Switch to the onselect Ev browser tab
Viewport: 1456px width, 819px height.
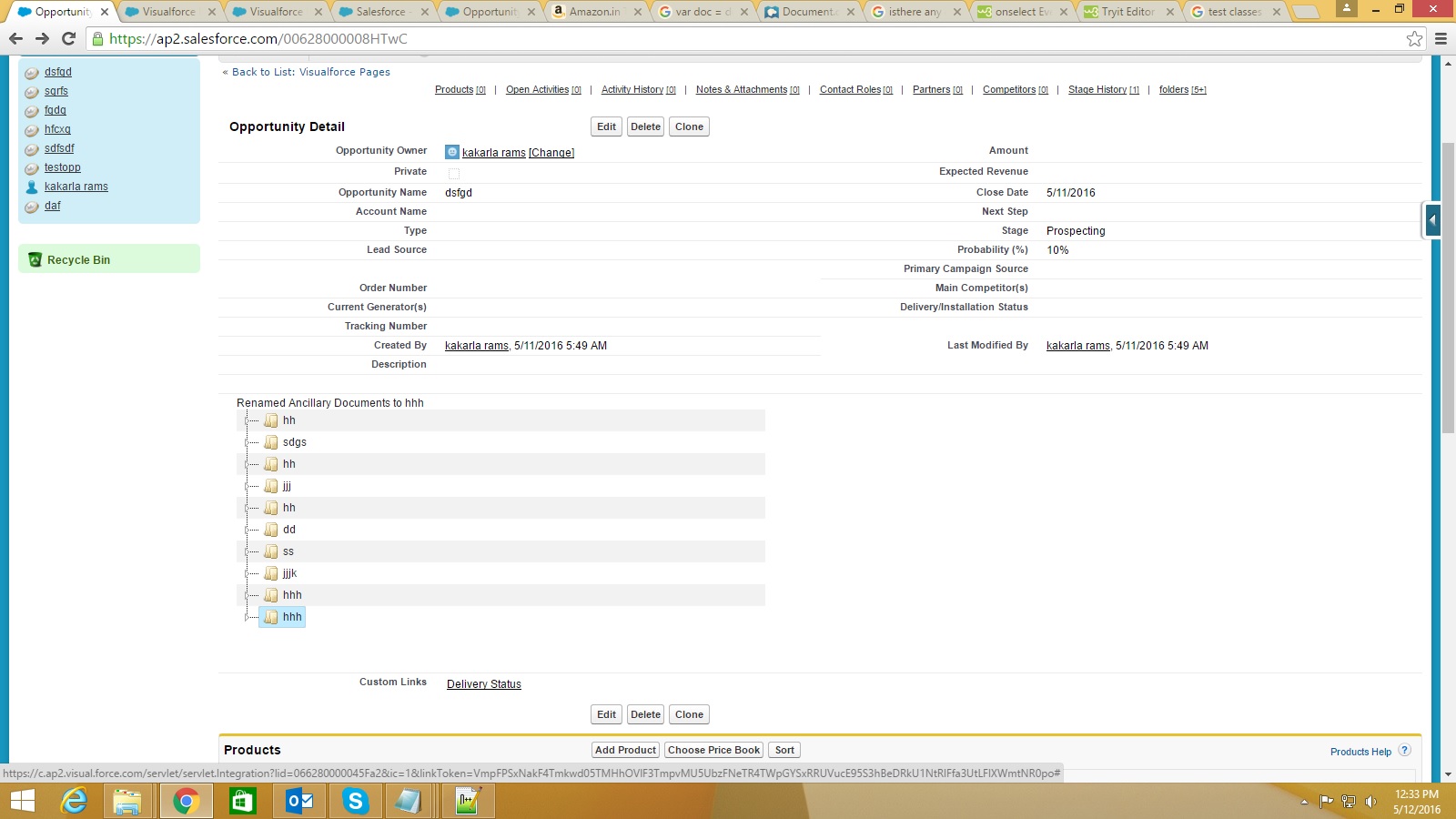click(x=1021, y=12)
